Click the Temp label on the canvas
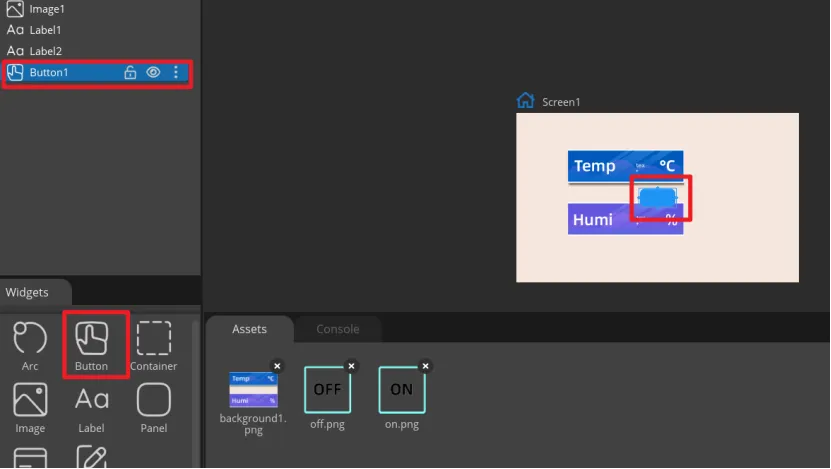Screen dimensions: 831x469 click(595, 166)
